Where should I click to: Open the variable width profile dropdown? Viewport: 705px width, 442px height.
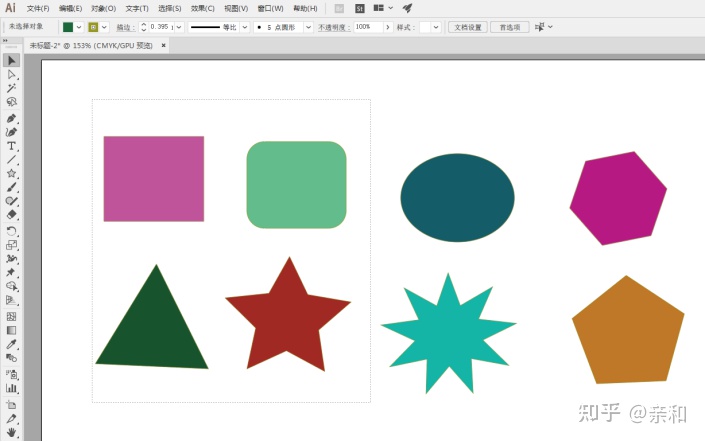tap(245, 27)
